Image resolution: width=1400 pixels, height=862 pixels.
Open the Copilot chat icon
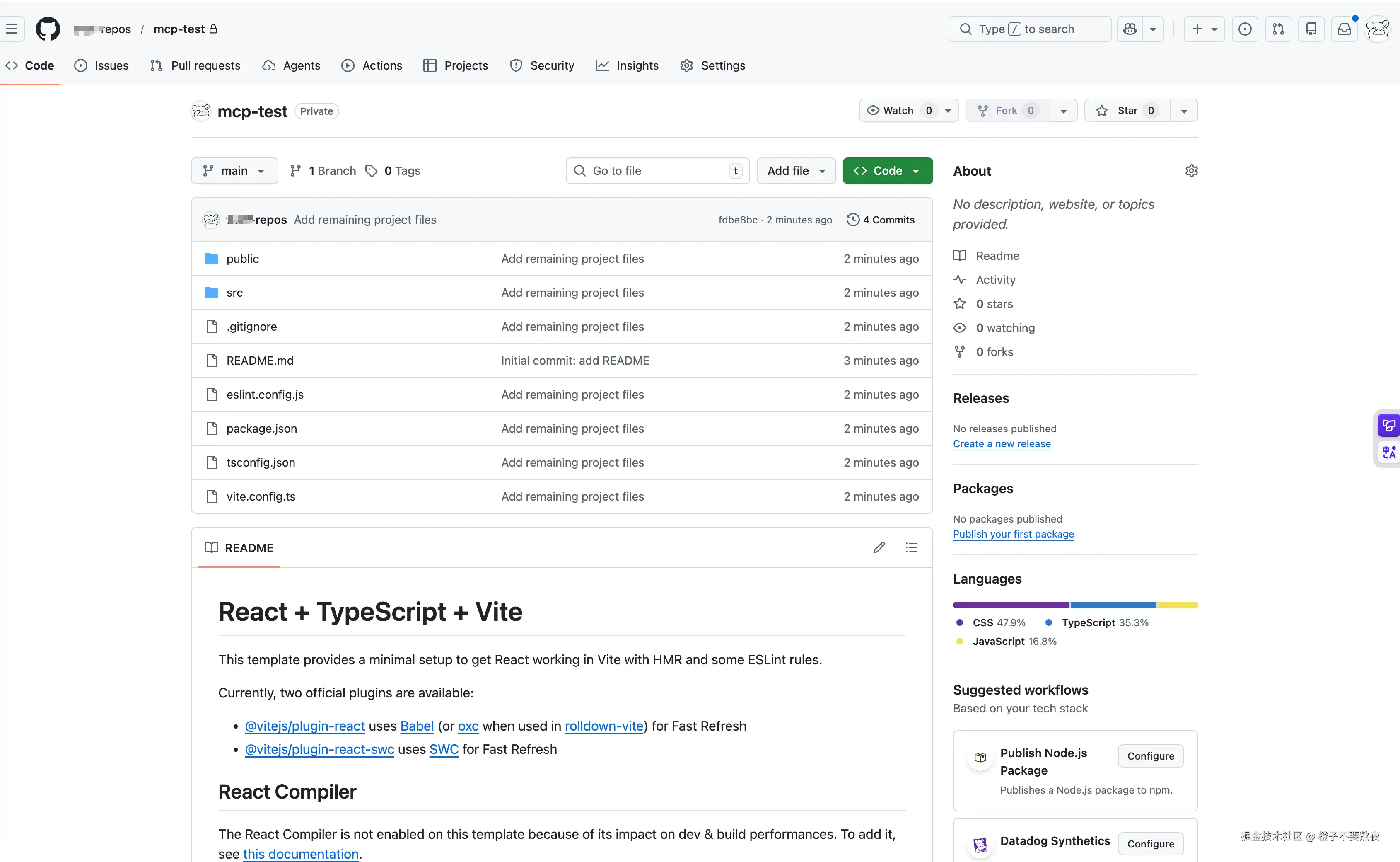pyautogui.click(x=1130, y=29)
